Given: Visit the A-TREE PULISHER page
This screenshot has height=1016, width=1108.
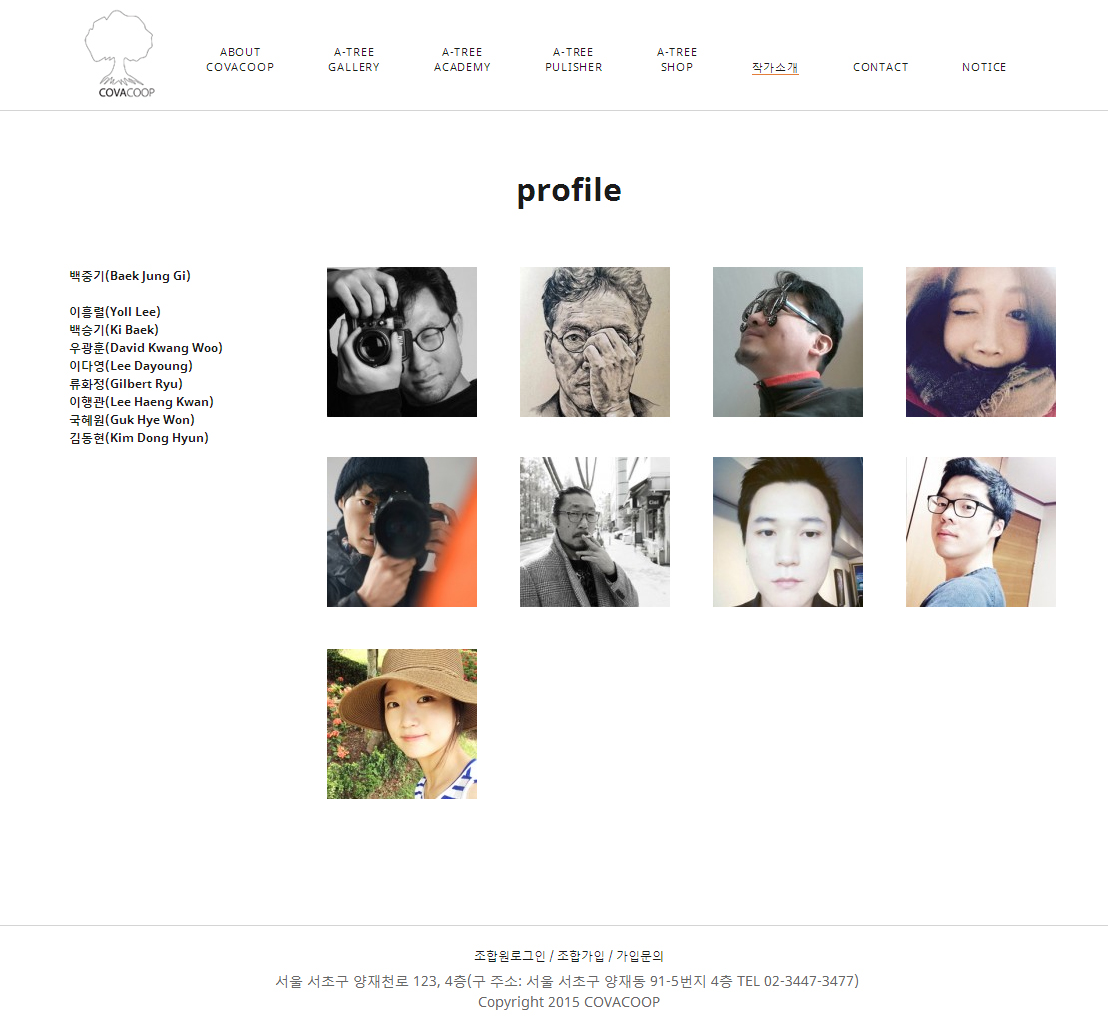Looking at the screenshot, I should click(574, 60).
